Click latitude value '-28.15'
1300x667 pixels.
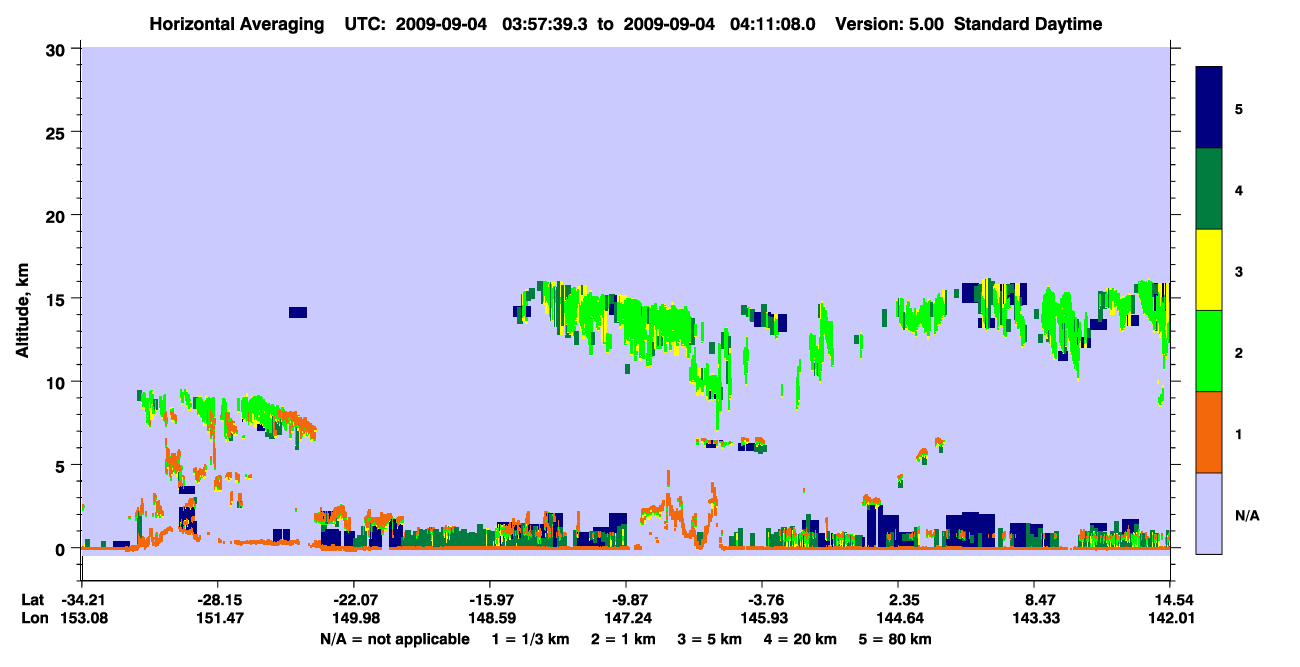click(x=217, y=600)
